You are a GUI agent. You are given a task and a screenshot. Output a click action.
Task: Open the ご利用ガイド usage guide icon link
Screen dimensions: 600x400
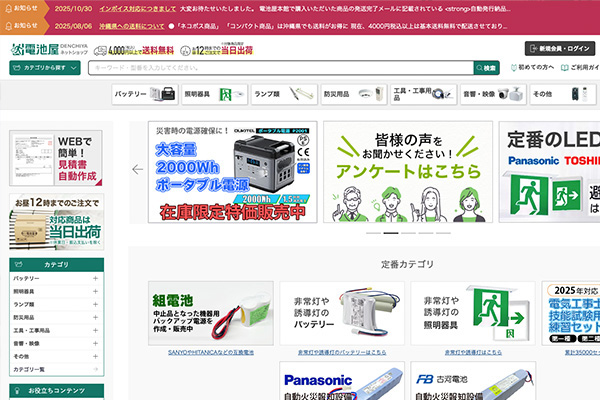(x=577, y=68)
